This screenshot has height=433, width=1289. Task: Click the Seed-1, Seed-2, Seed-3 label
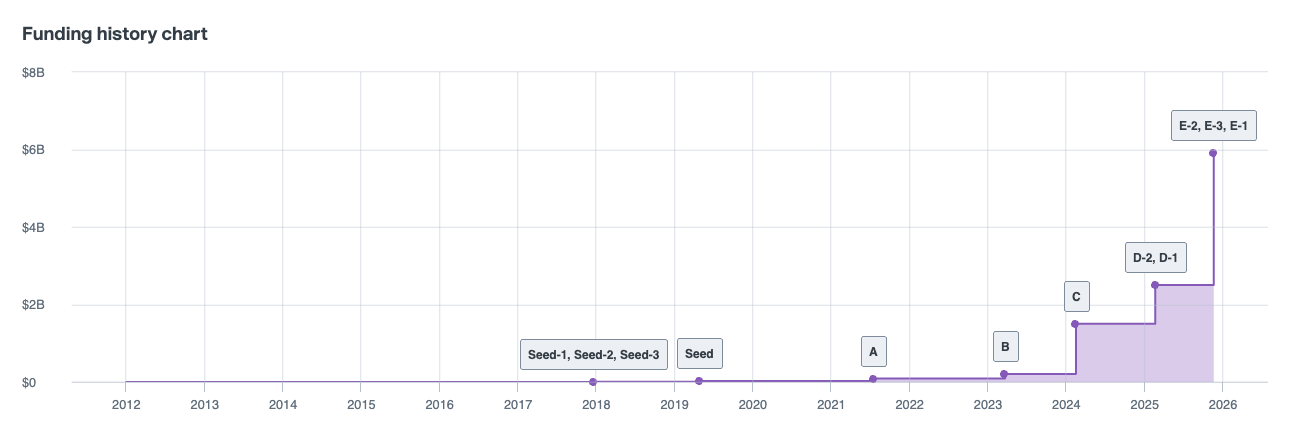(x=593, y=354)
